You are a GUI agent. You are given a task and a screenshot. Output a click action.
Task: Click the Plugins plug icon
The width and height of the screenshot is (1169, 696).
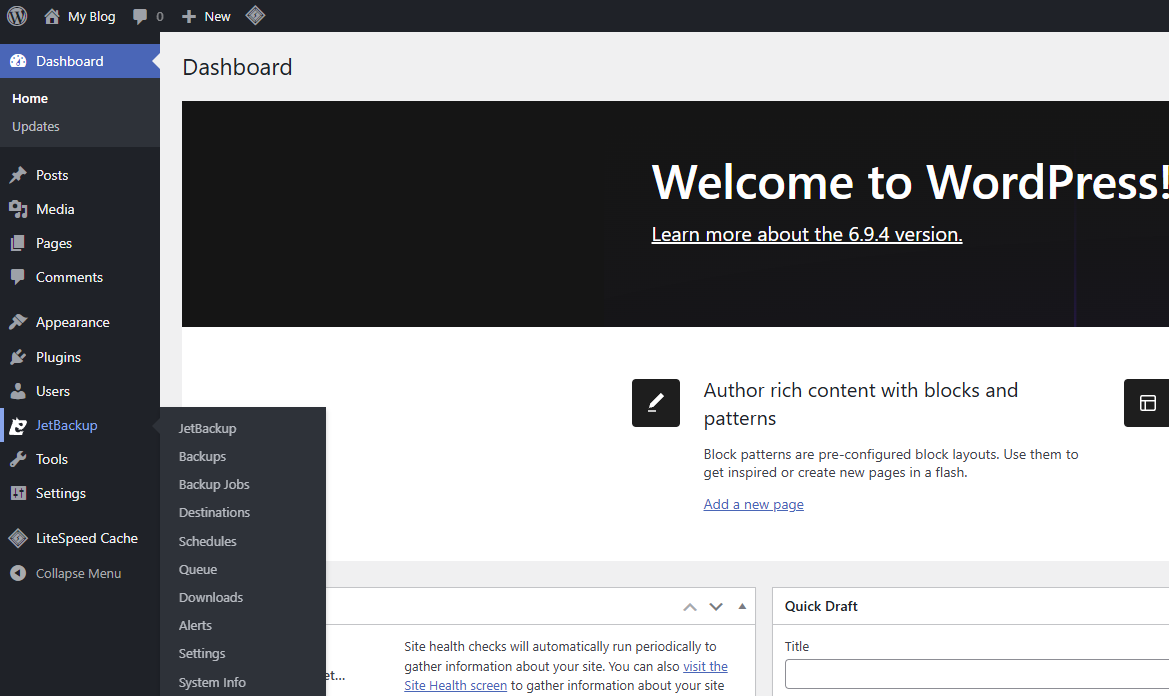click(x=18, y=357)
